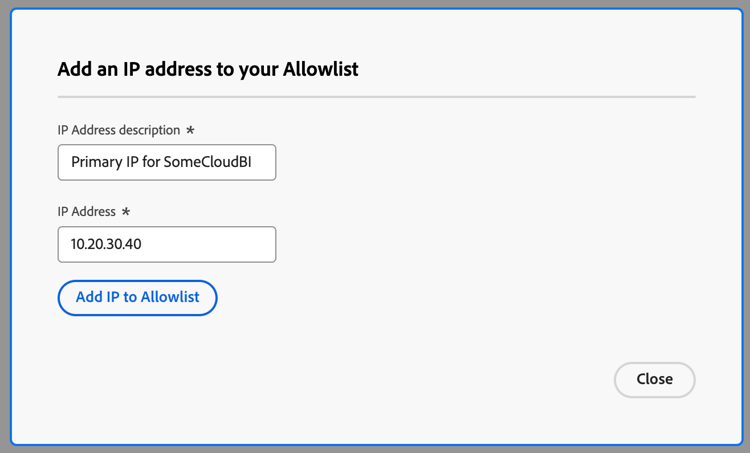The height and width of the screenshot is (453, 750).
Task: Click the 'Primary IP for SomeCloudBI' text
Action: point(161,162)
